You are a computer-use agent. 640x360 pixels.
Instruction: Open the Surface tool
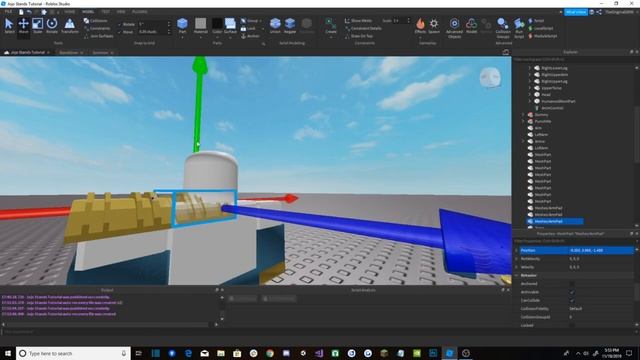coord(230,25)
